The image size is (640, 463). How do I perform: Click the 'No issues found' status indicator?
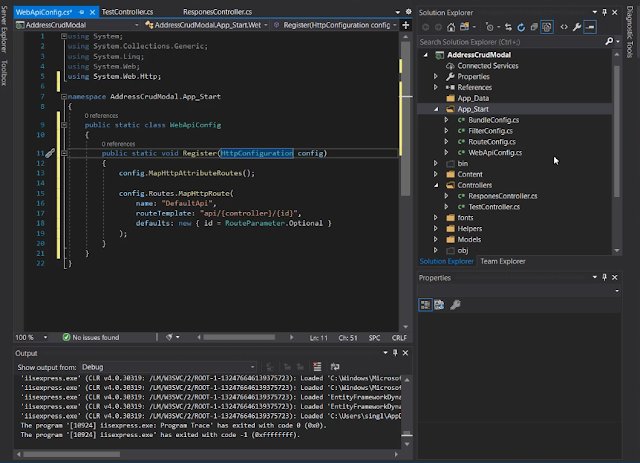pyautogui.click(x=90, y=338)
